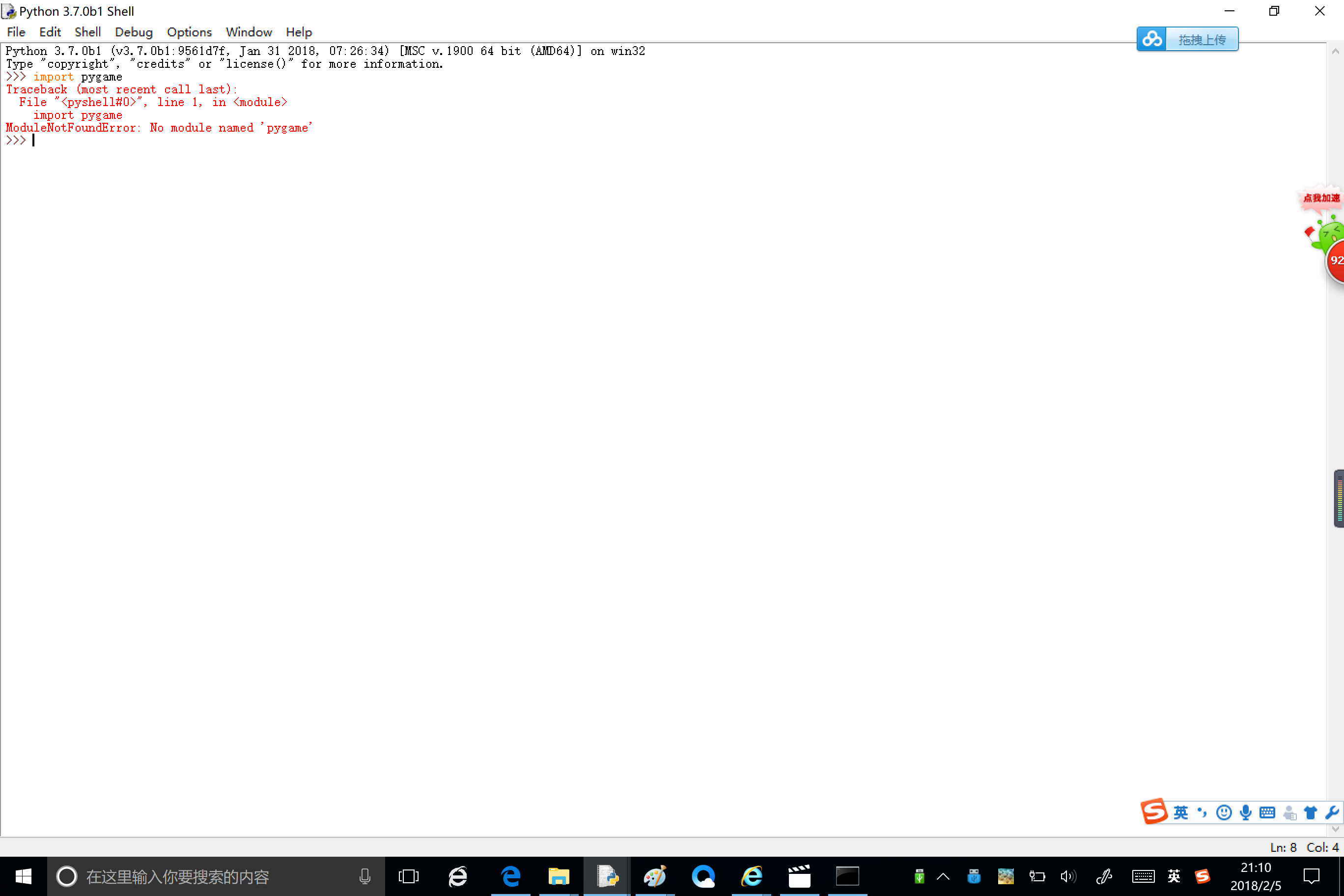Open the Options menu
1344x896 pixels.
[x=189, y=32]
